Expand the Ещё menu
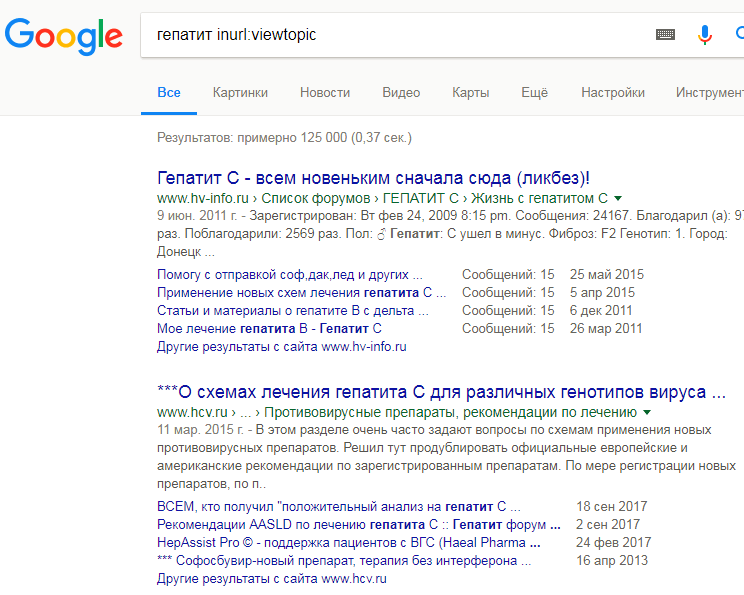The height and width of the screenshot is (595, 744). click(534, 93)
